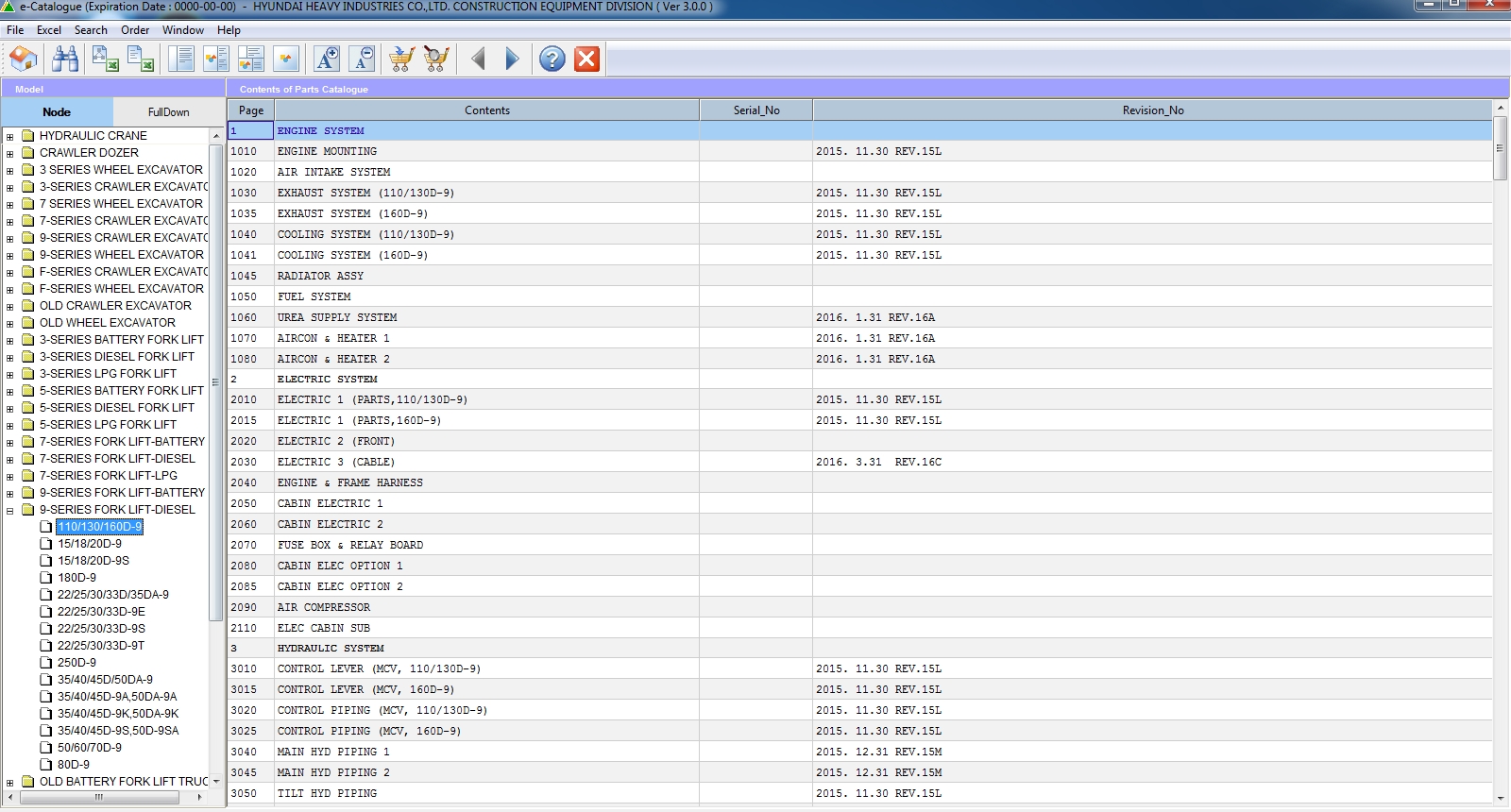Click the model tree horizontal scrollbar thumb

(99, 797)
